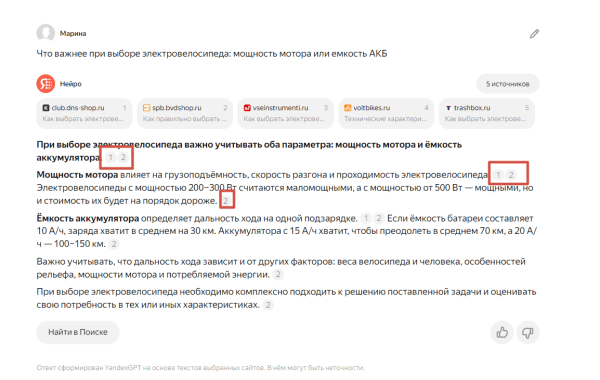
Task: Click the thumbs up like icon
Action: pos(502,332)
